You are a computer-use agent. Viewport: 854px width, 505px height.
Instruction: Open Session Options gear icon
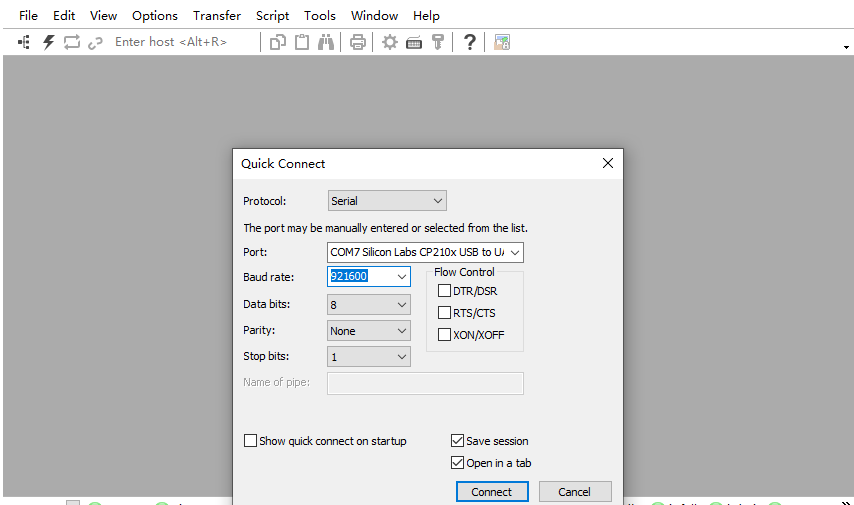389,42
